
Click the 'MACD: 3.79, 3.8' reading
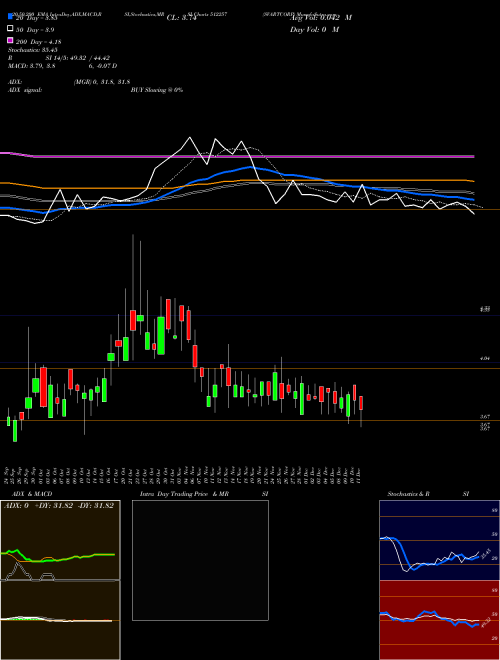32,66
